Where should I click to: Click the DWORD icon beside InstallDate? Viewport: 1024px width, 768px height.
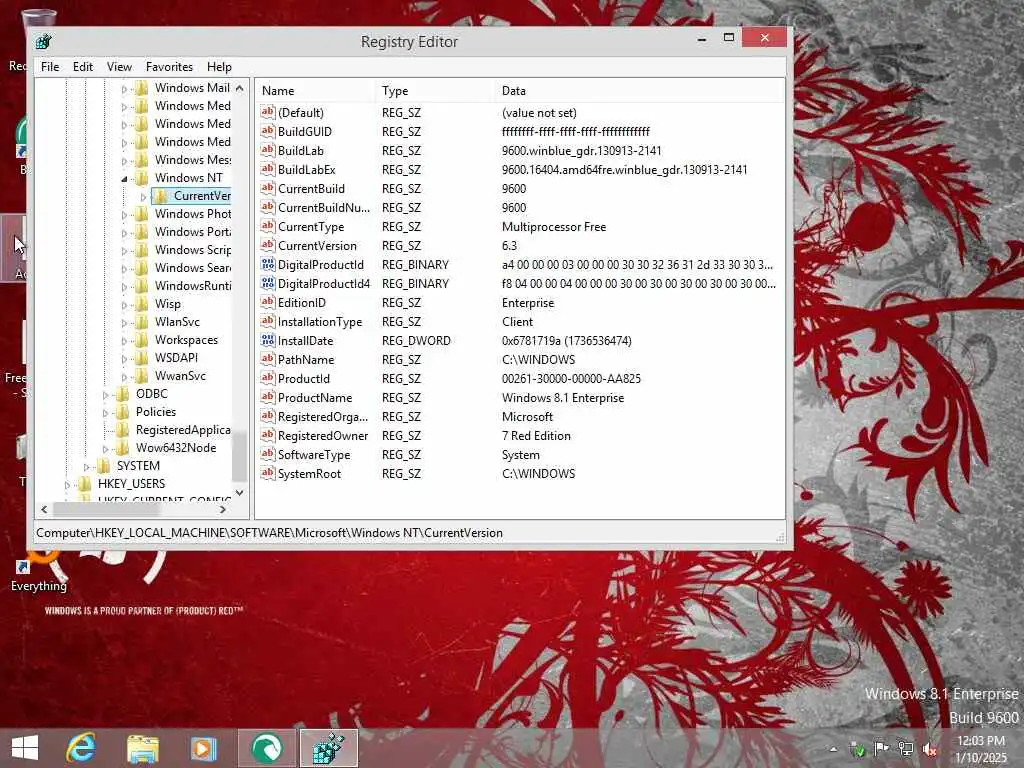pyautogui.click(x=268, y=340)
